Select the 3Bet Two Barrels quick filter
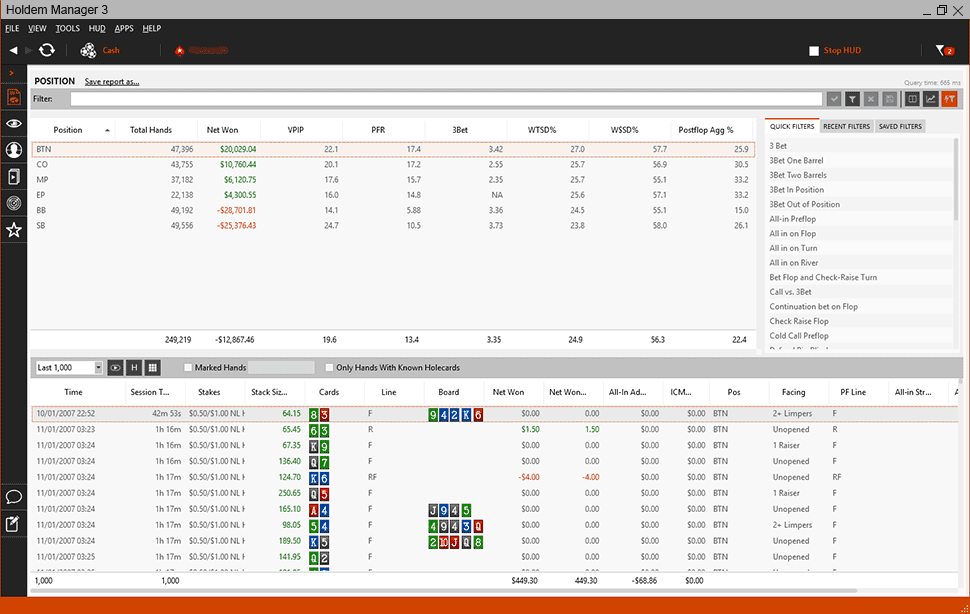This screenshot has height=614, width=970. (798, 175)
